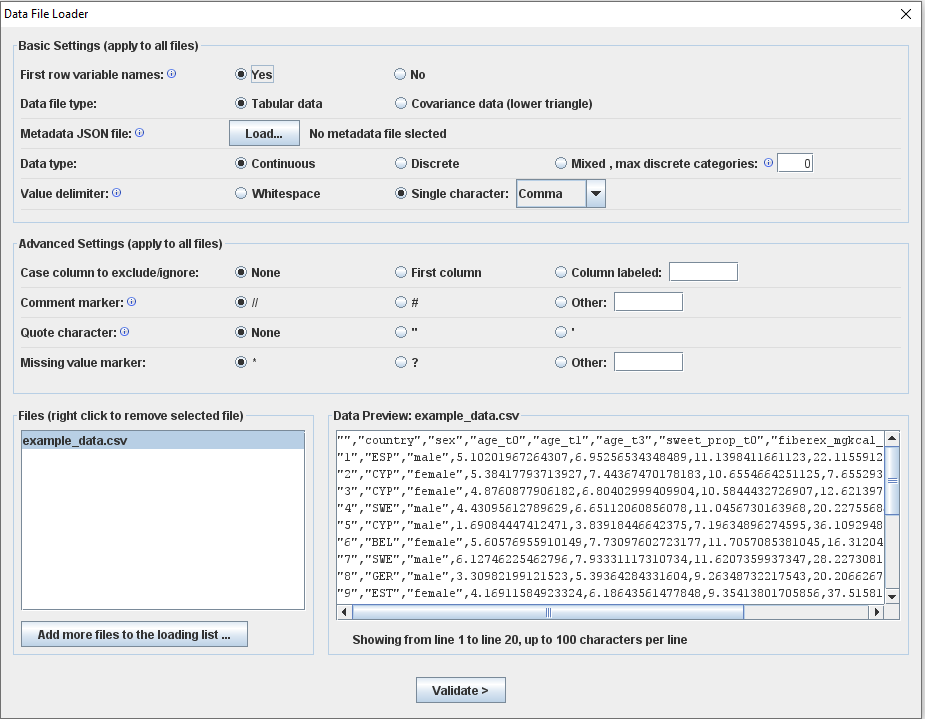The image size is (925, 719).
Task: Select Discrete data type option
Action: point(401,163)
